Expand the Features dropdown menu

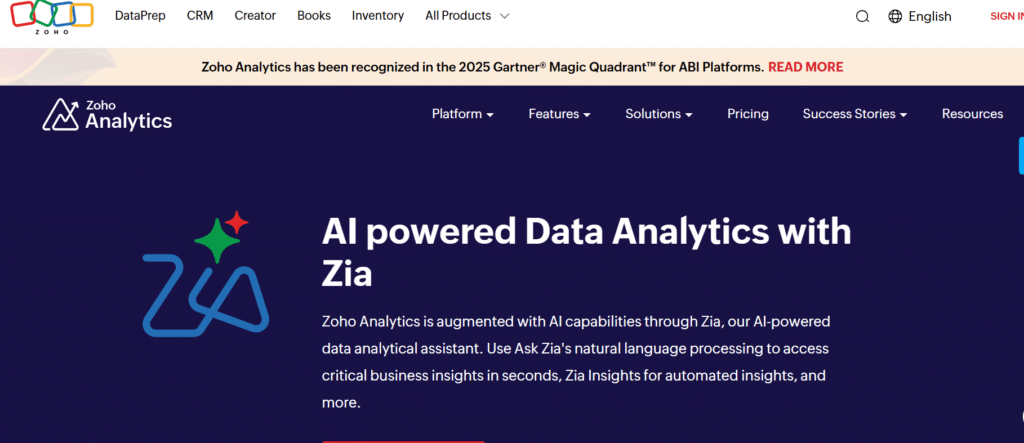(x=559, y=114)
